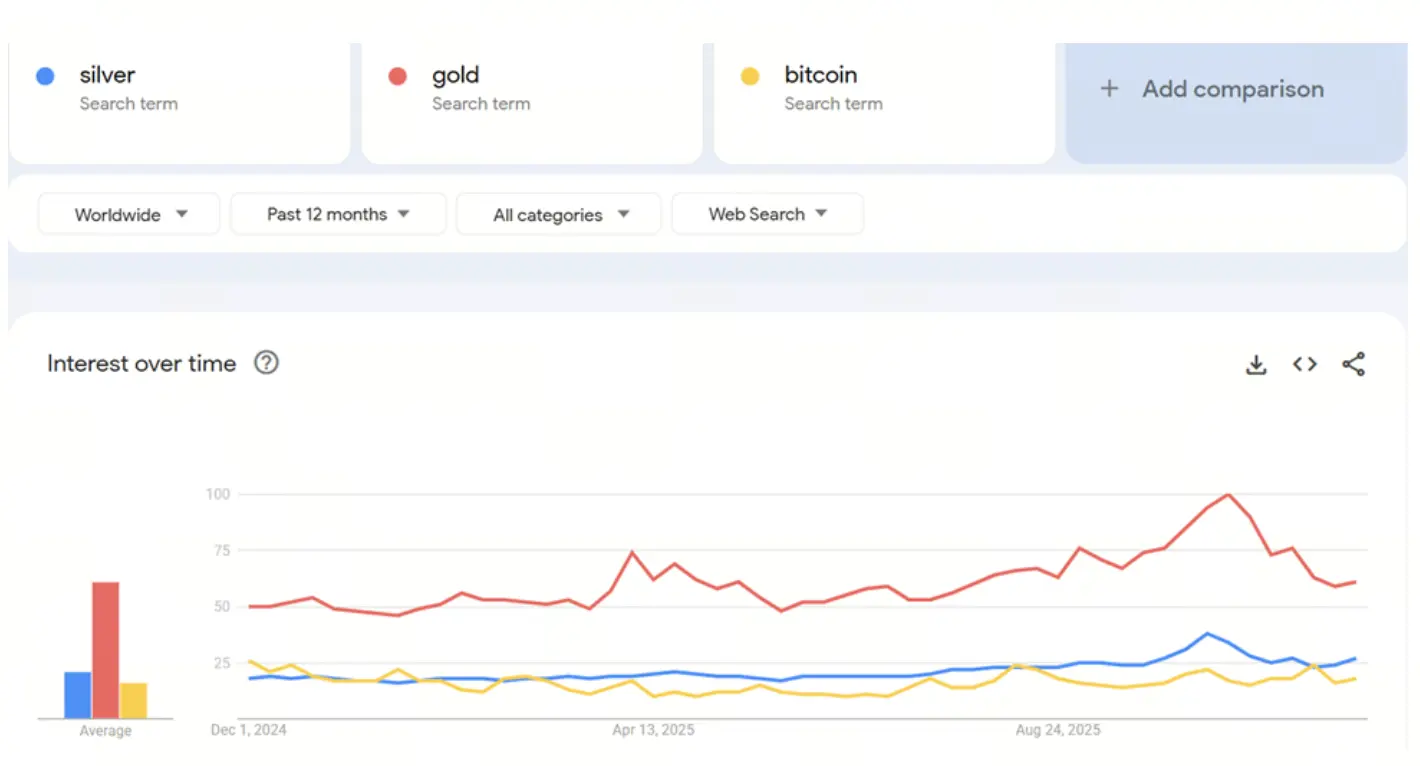Download the Interest over time data
Viewport: 1420px width, 766px height.
click(x=1256, y=364)
